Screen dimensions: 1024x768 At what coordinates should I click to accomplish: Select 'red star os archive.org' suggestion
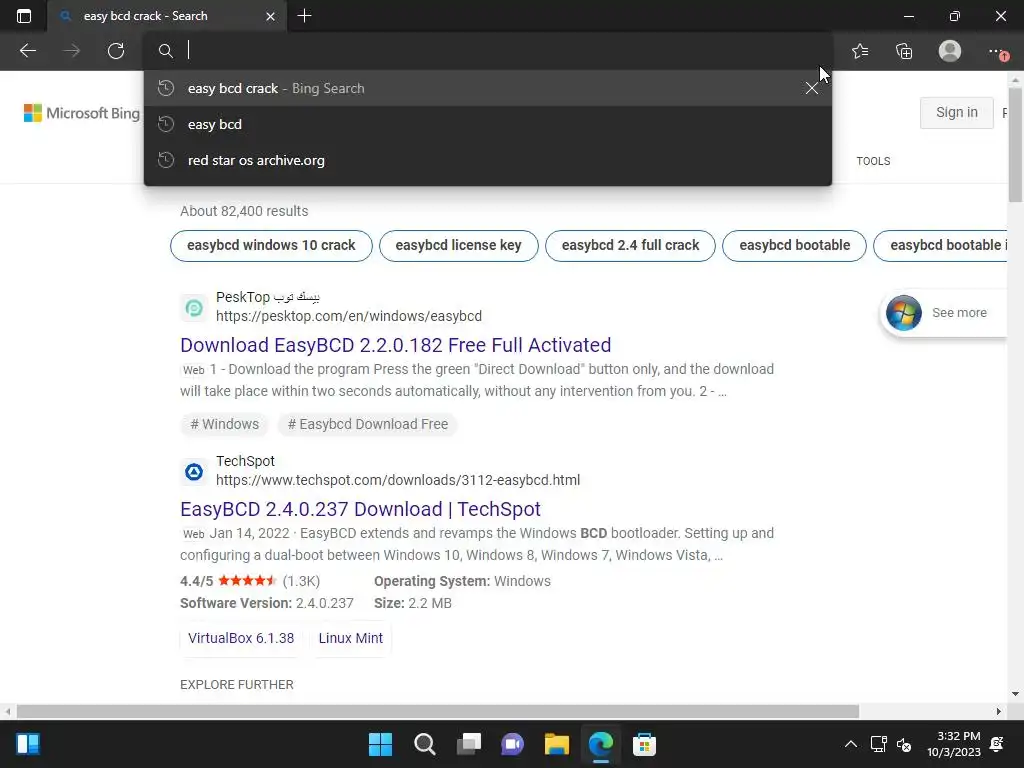pos(488,160)
